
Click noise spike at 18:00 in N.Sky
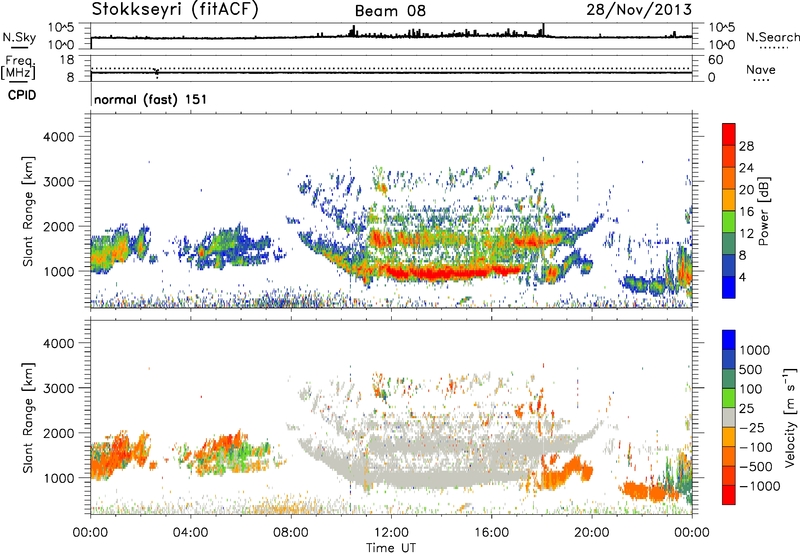544,30
